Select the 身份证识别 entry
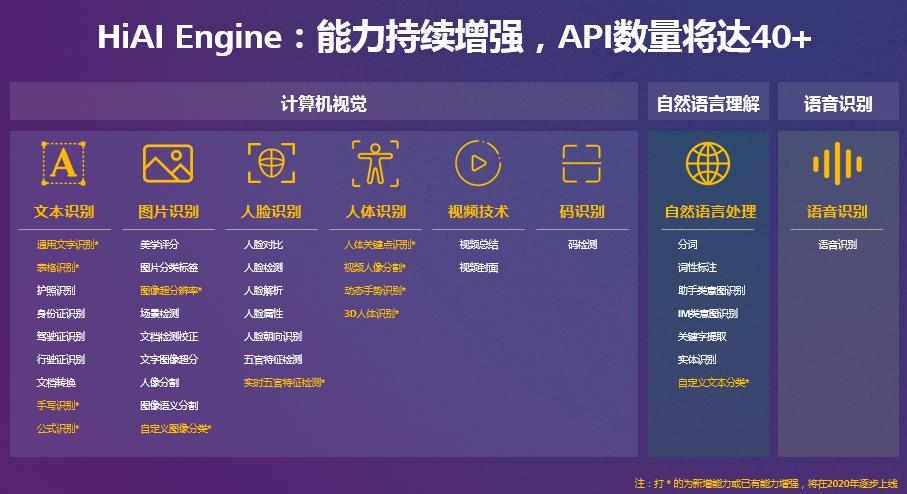907x494 pixels. tap(61, 314)
